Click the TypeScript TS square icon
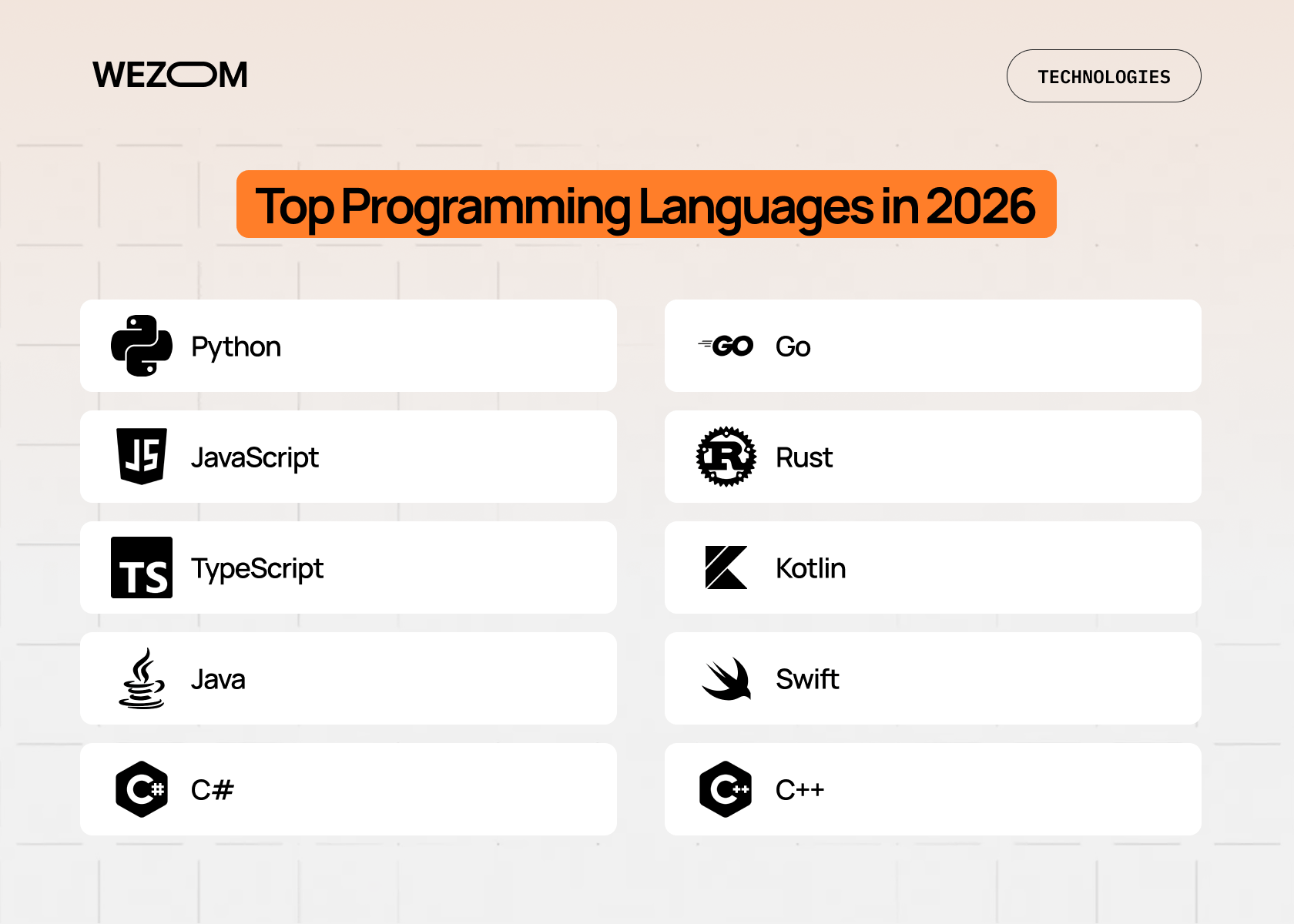The height and width of the screenshot is (924, 1294). tap(142, 567)
